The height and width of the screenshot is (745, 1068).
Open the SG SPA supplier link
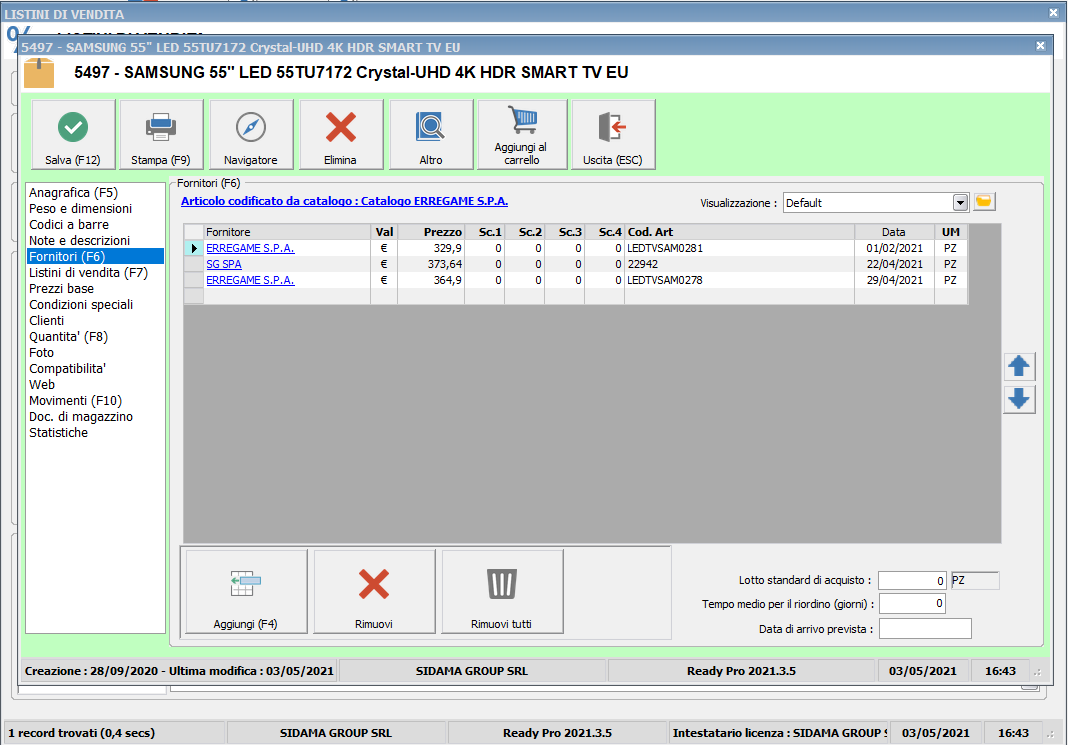pos(224,264)
